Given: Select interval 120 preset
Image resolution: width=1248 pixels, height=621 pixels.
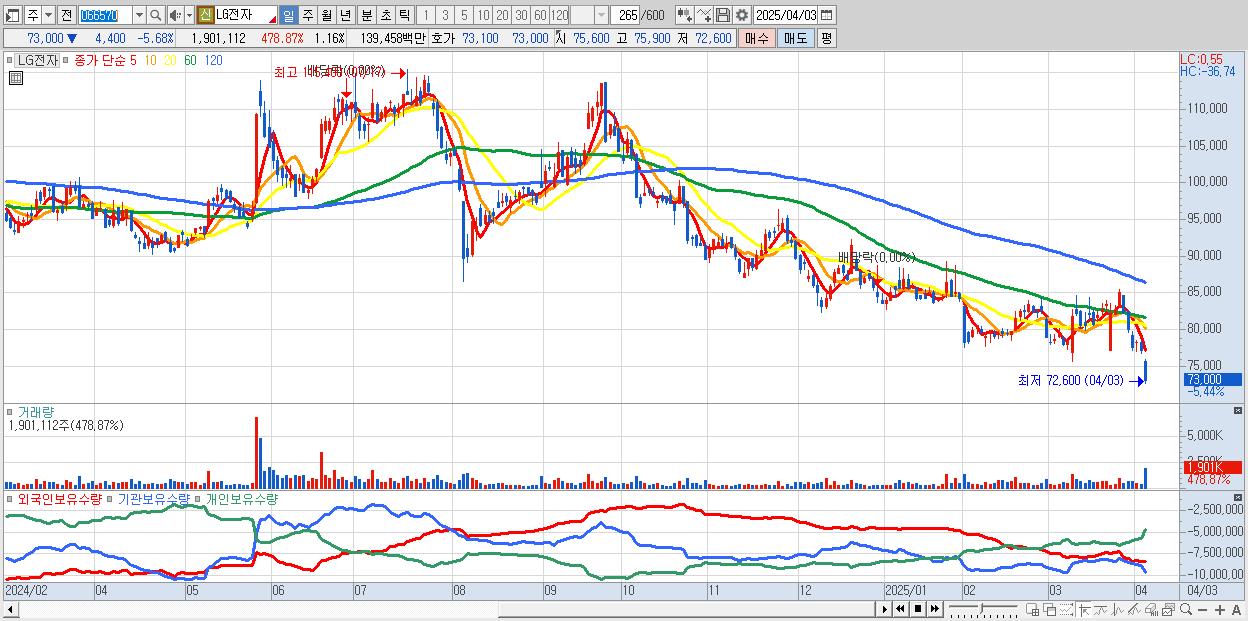Looking at the screenshot, I should pyautogui.click(x=560, y=15).
